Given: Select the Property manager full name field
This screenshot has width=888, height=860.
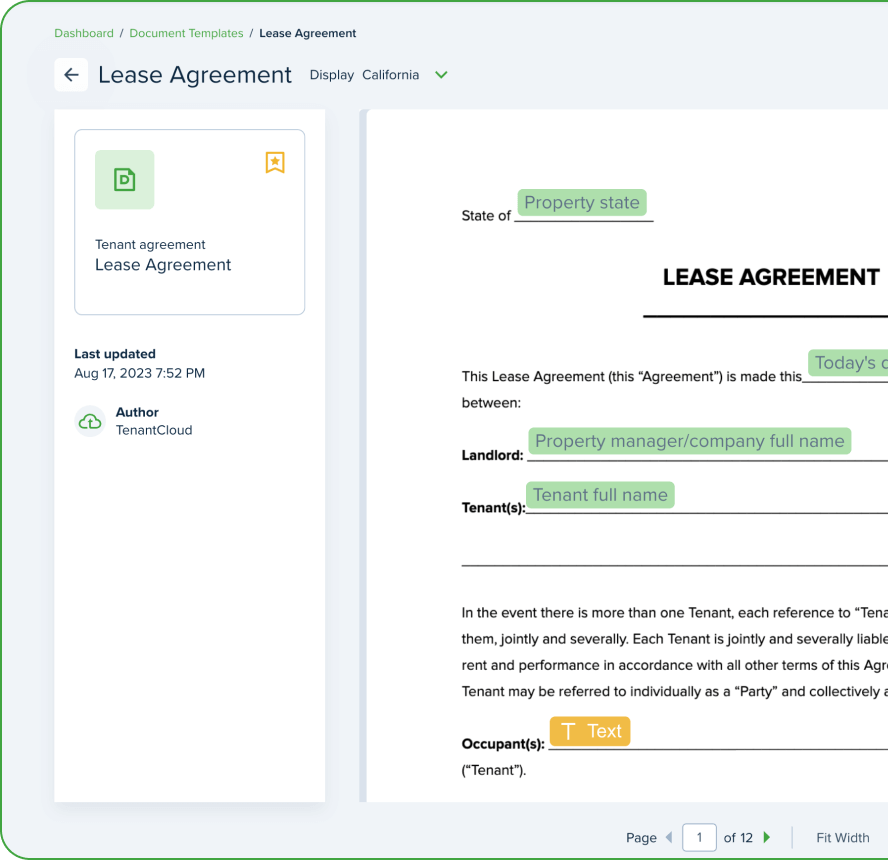Looking at the screenshot, I should pos(689,440).
